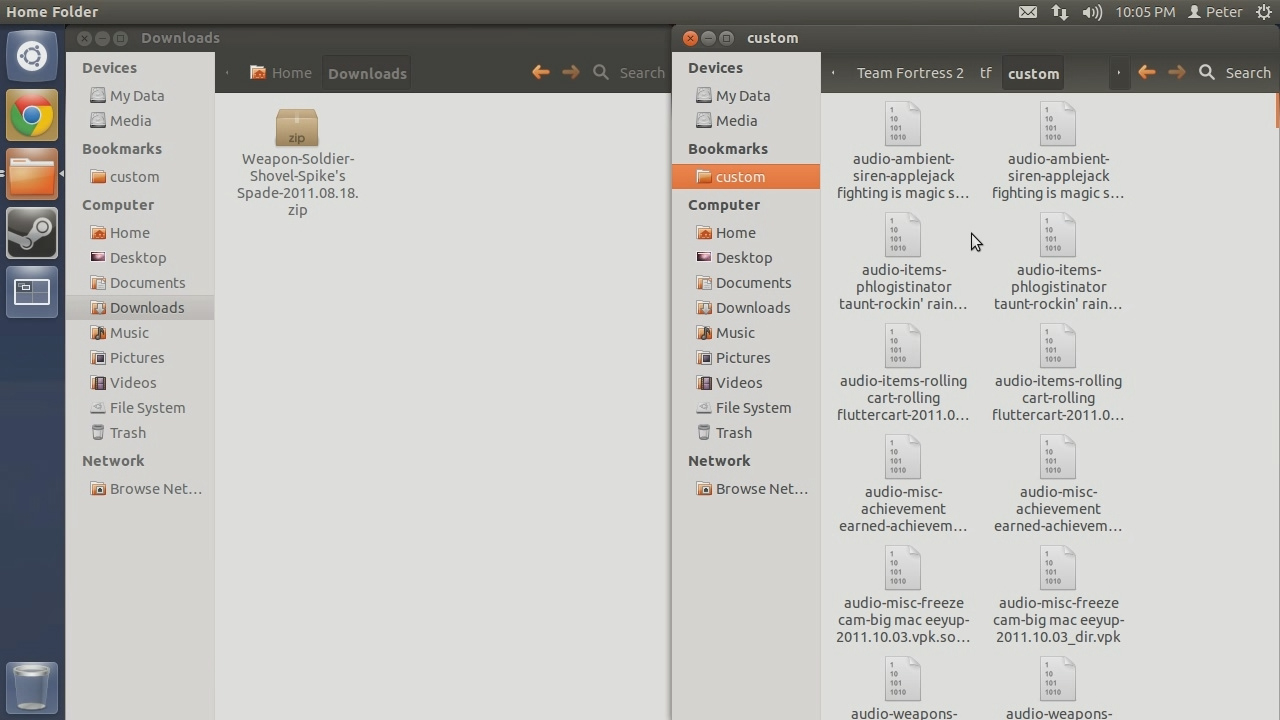The width and height of the screenshot is (1280, 720).
Task: Click Home in the Downloads window path bar
Action: tap(281, 73)
